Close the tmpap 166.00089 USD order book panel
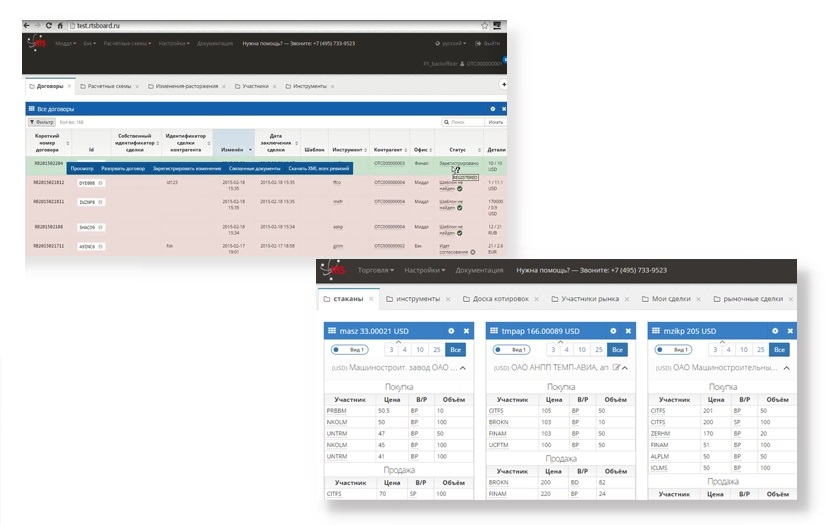Image resolution: width=825 pixels, height=525 pixels. click(x=628, y=331)
